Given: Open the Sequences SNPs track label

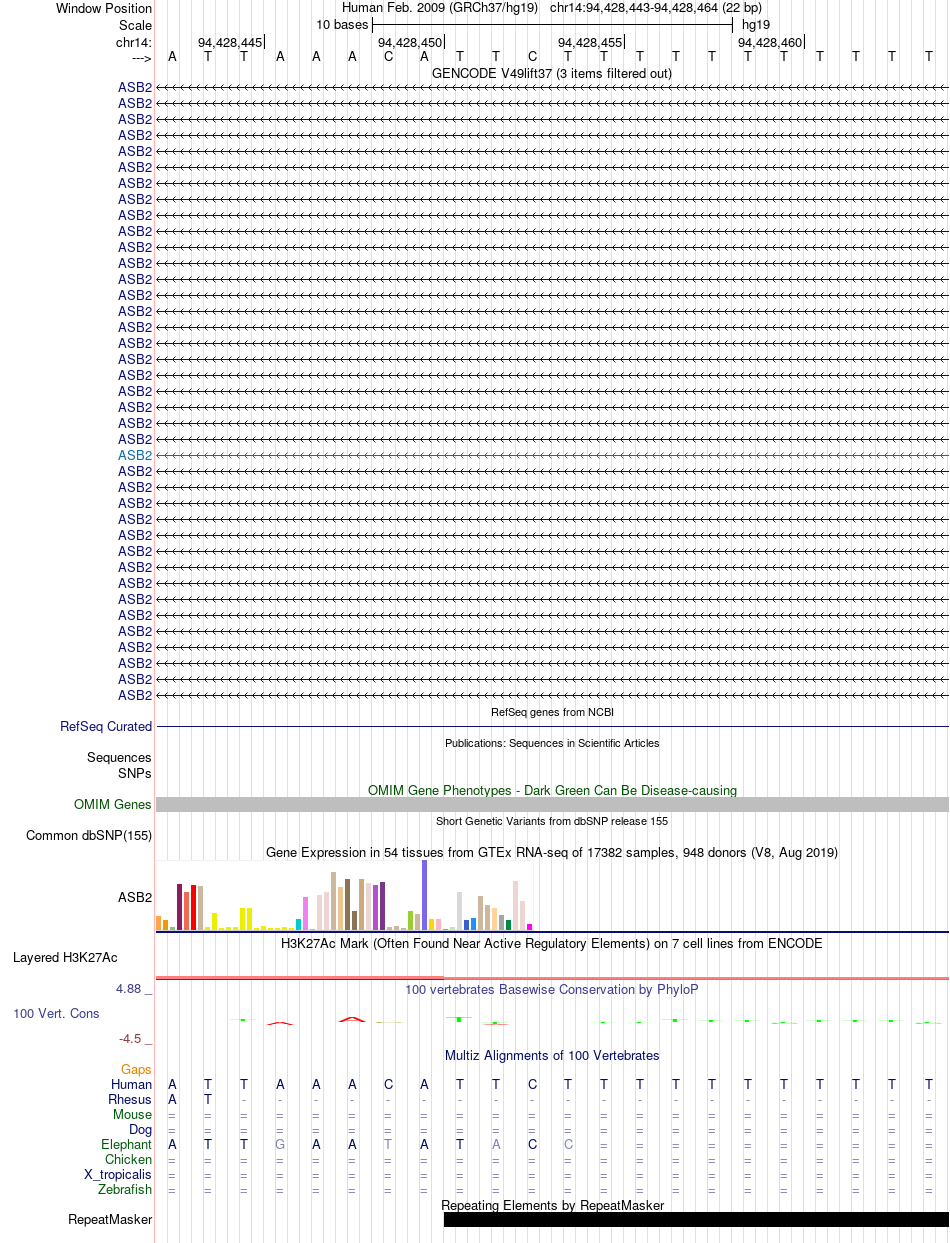Looking at the screenshot, I should (119, 765).
